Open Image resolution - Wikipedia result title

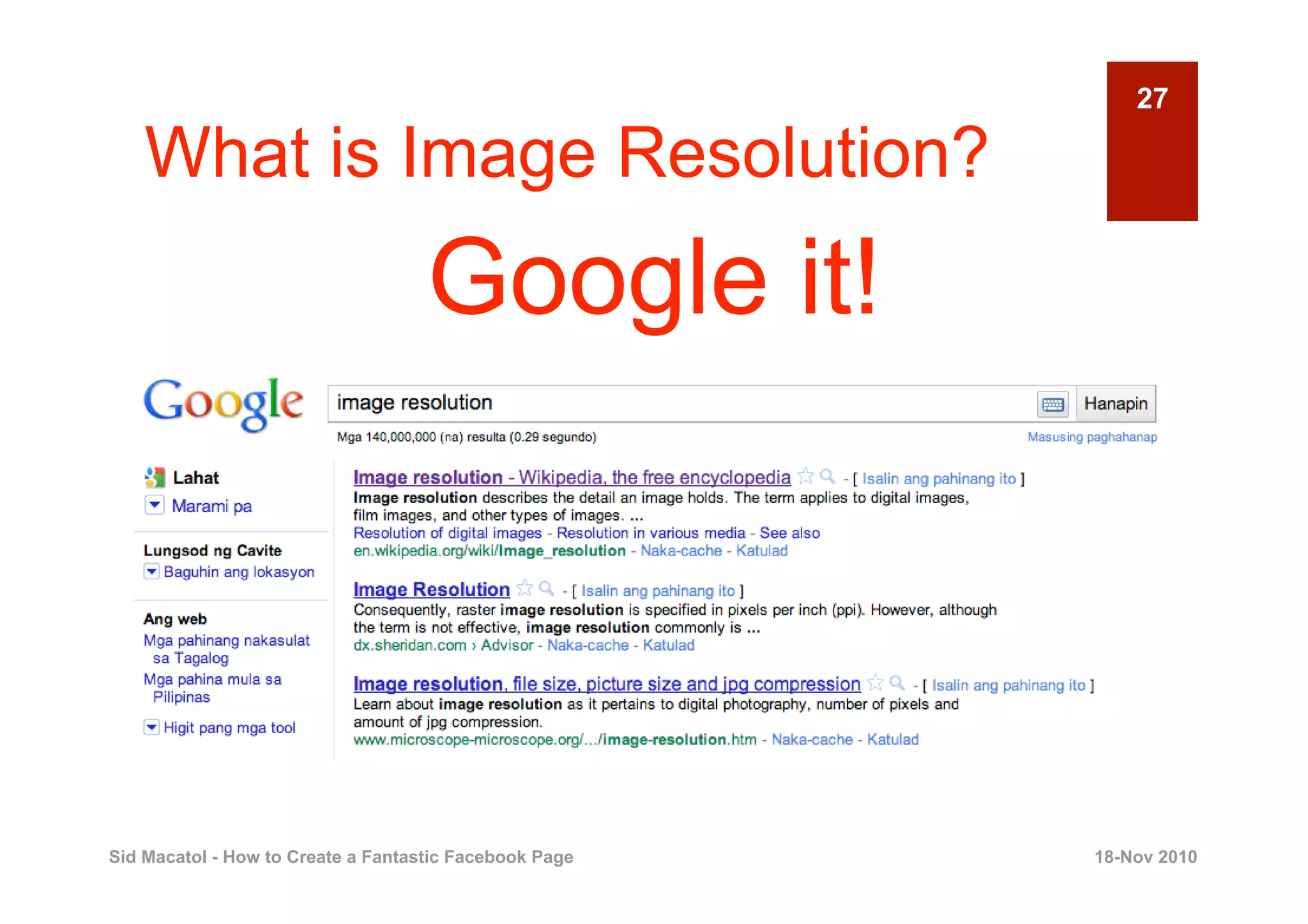[572, 477]
